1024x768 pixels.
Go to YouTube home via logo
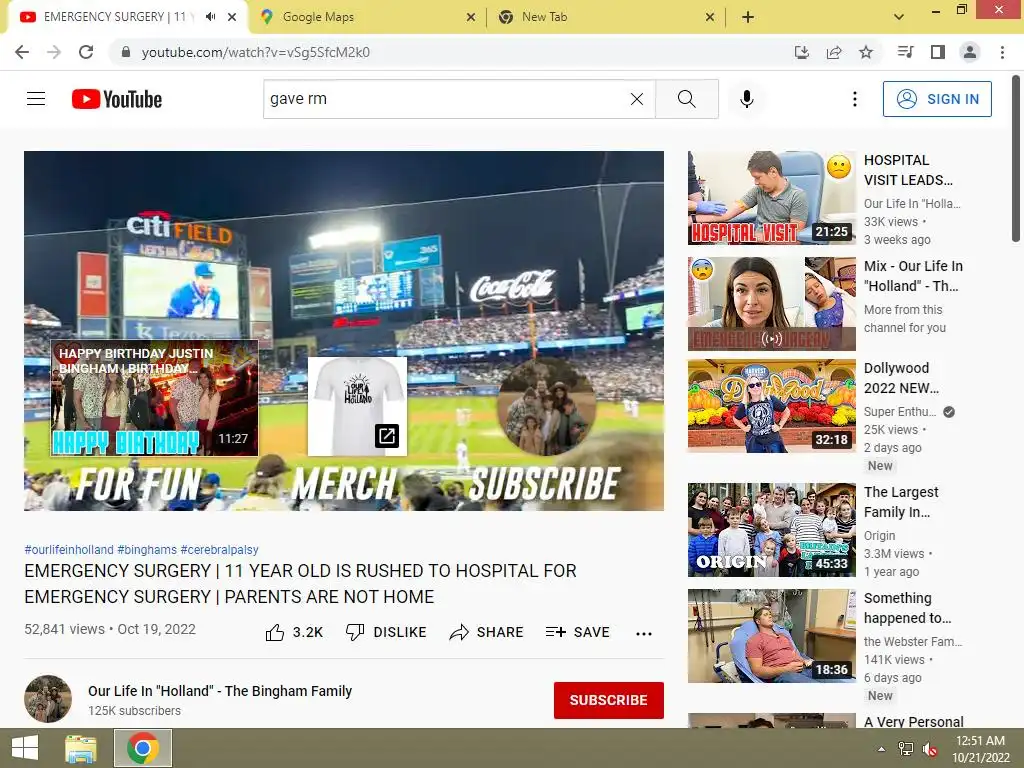pyautogui.click(x=117, y=99)
